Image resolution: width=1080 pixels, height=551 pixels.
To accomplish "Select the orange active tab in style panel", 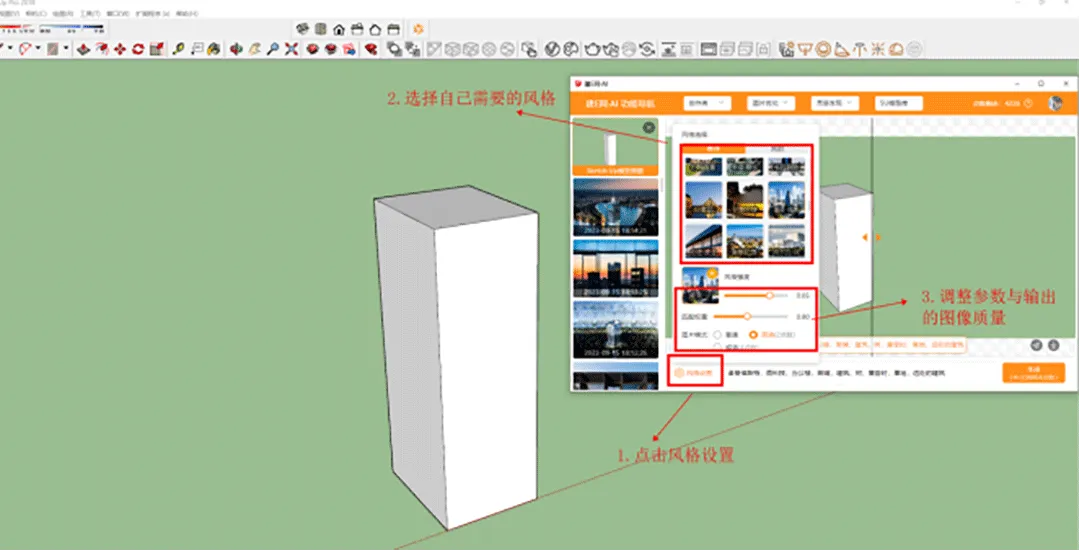I will tap(714, 149).
